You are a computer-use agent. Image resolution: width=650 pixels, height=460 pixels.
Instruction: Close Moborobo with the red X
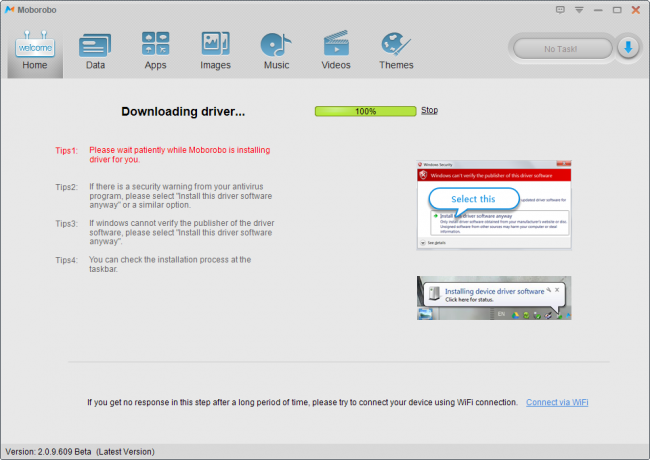pyautogui.click(x=635, y=10)
